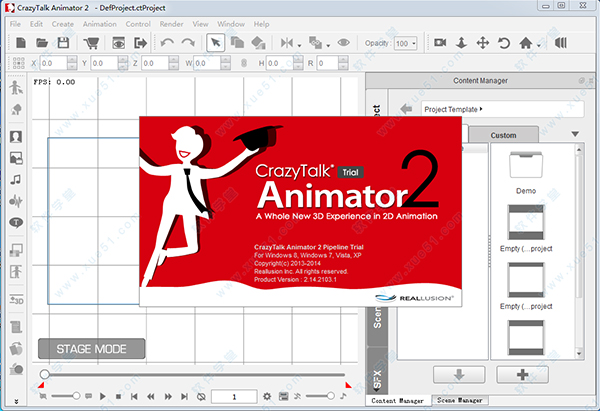Open the actor character icon in left sidebar
Viewport: 600px width, 411px height.
click(16, 88)
